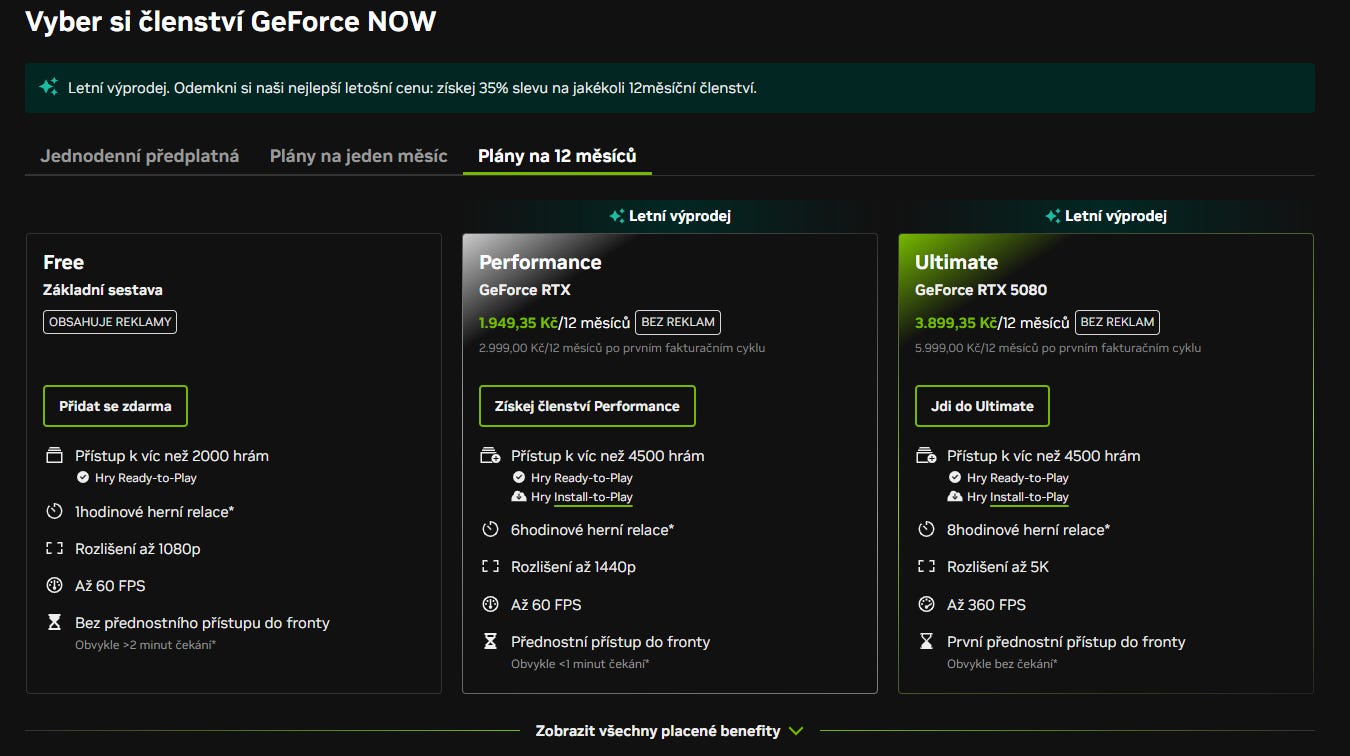
Task: Click the sparkle icon above the Ultimate card
Action: click(1053, 216)
